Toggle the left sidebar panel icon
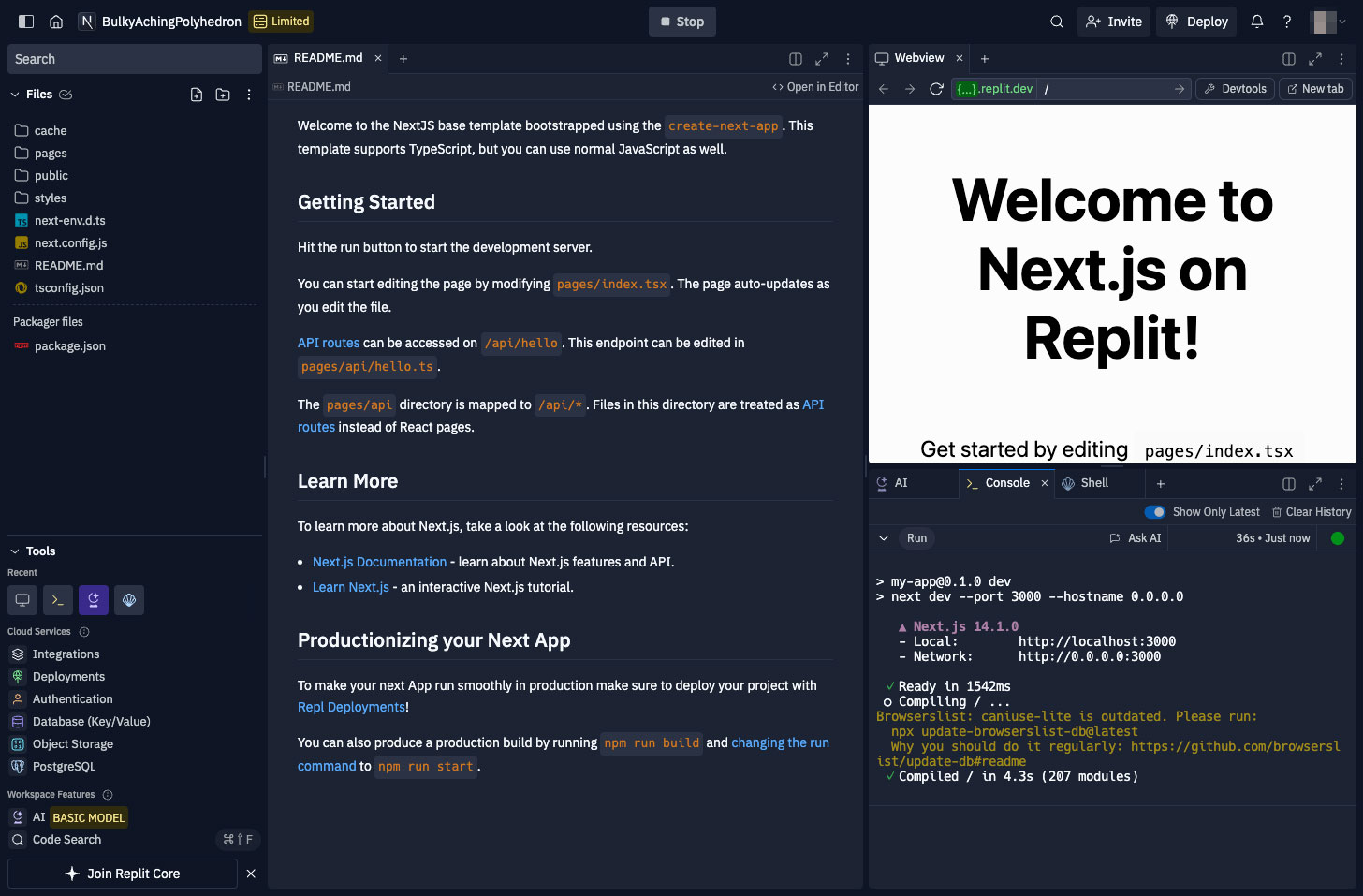Image resolution: width=1363 pixels, height=896 pixels. 26,22
